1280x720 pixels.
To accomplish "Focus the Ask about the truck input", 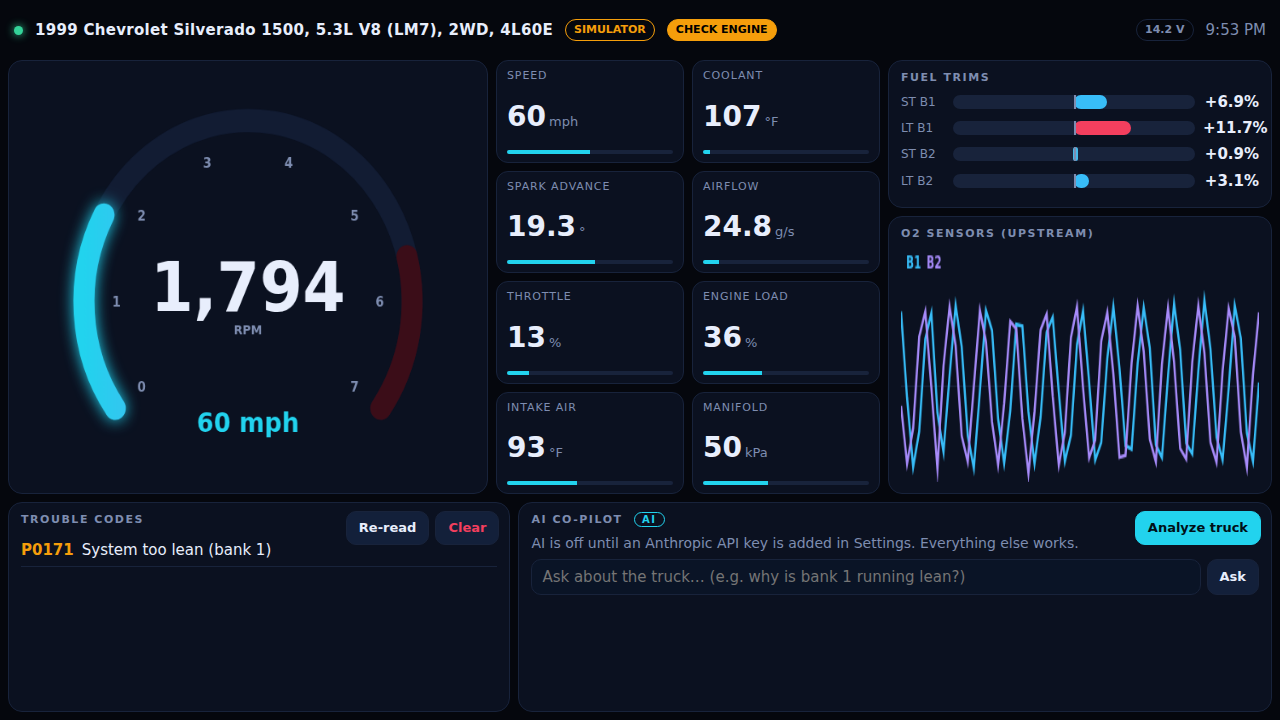I will pos(866,577).
